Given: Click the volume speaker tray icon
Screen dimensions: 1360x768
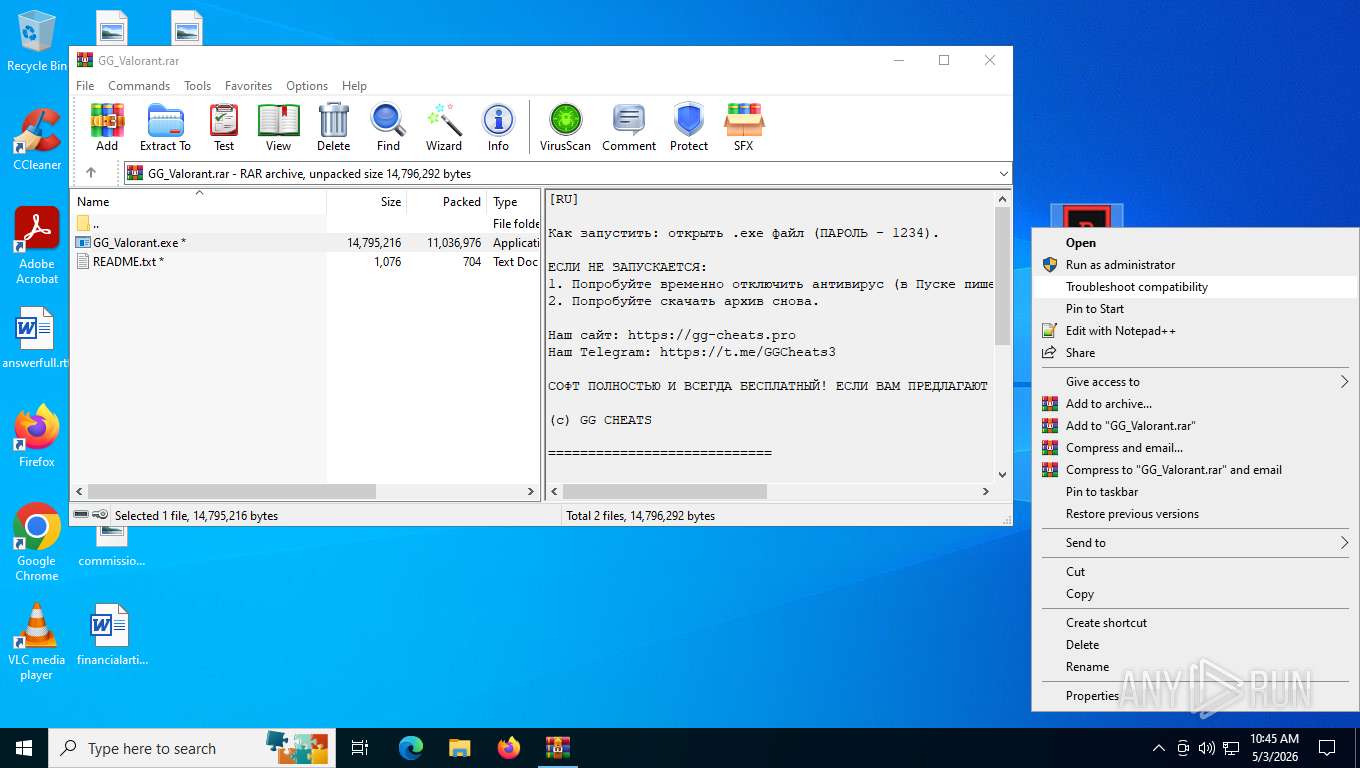Looking at the screenshot, I should (x=1206, y=748).
